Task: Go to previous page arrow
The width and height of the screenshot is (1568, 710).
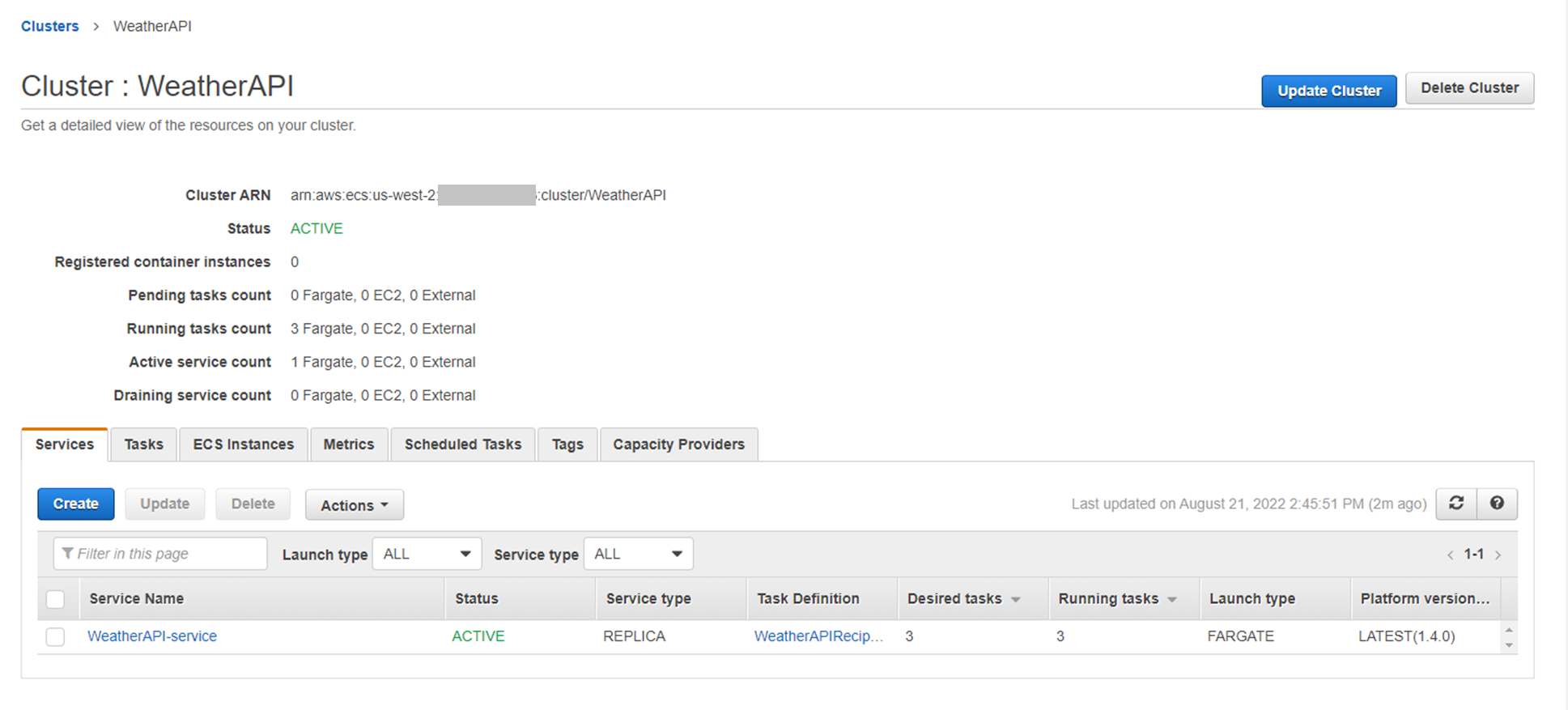Action: [1450, 555]
